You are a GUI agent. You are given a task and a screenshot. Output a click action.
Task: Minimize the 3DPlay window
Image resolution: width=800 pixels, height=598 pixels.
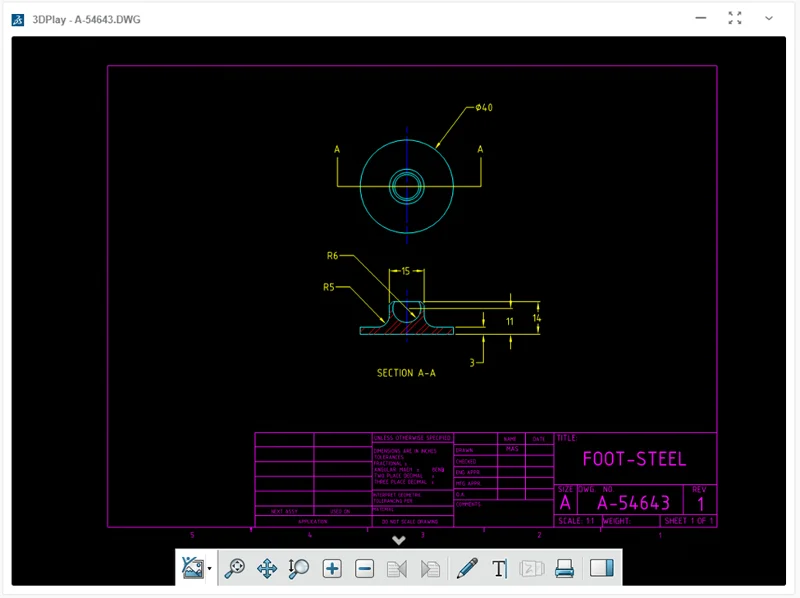(701, 18)
